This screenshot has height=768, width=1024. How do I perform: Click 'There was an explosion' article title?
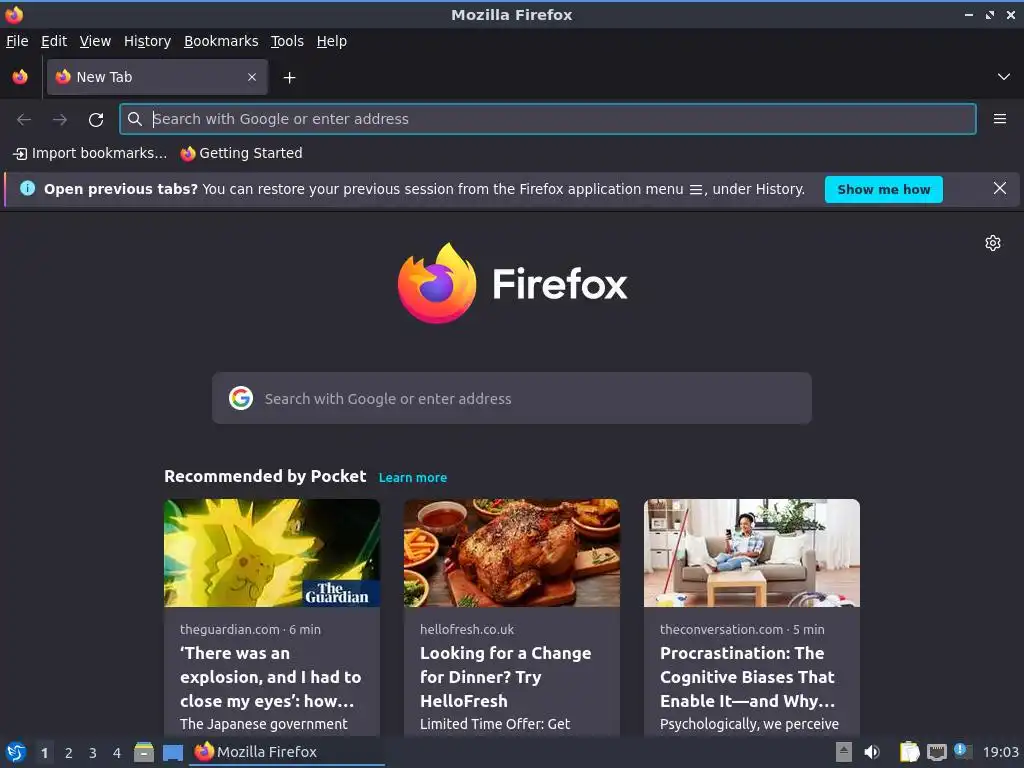[270, 677]
